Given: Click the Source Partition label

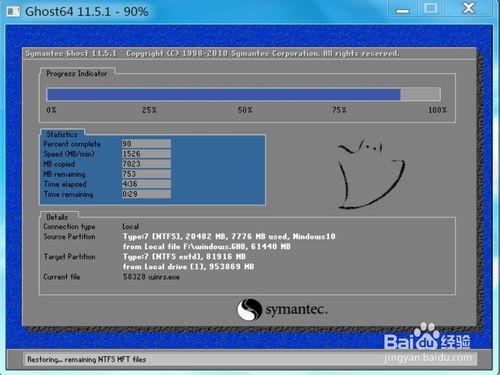Looking at the screenshot, I should pos(69,236).
